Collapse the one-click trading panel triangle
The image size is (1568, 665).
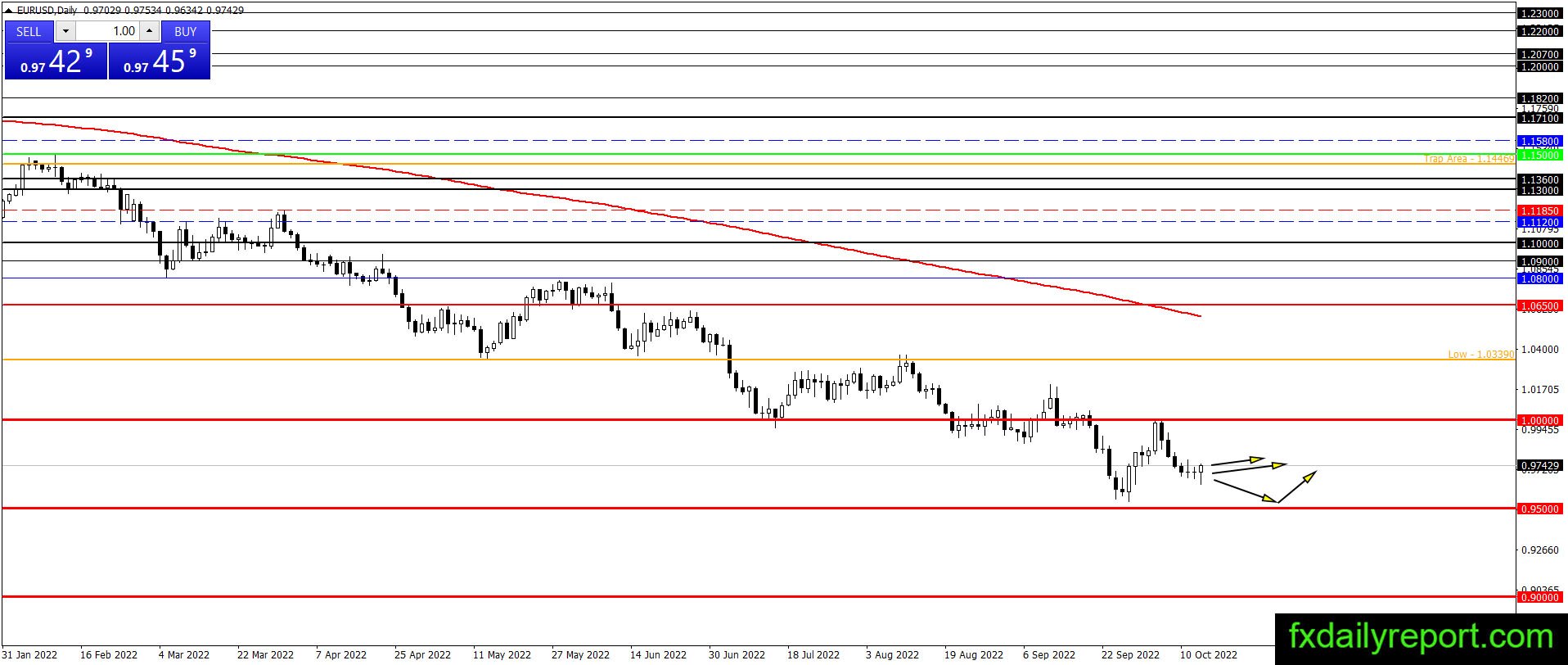tap(8, 11)
